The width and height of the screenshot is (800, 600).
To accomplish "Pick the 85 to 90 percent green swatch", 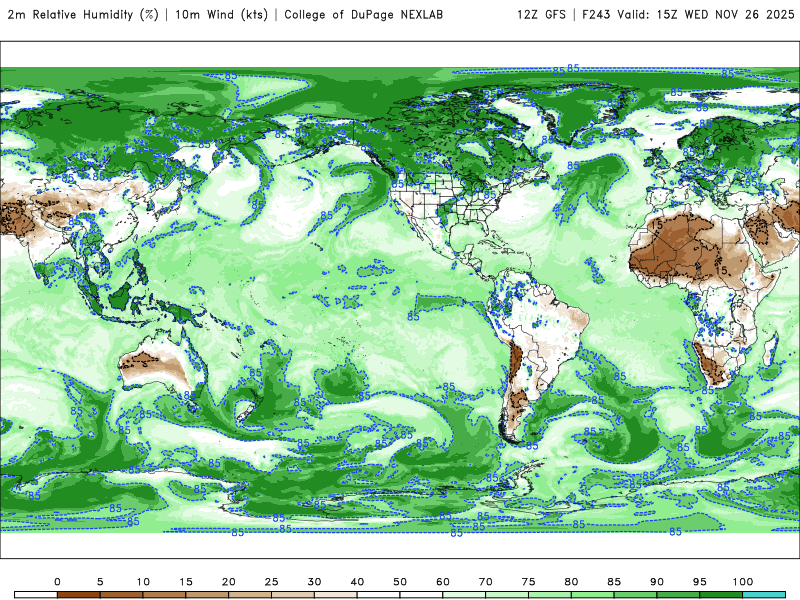I will tap(636, 595).
